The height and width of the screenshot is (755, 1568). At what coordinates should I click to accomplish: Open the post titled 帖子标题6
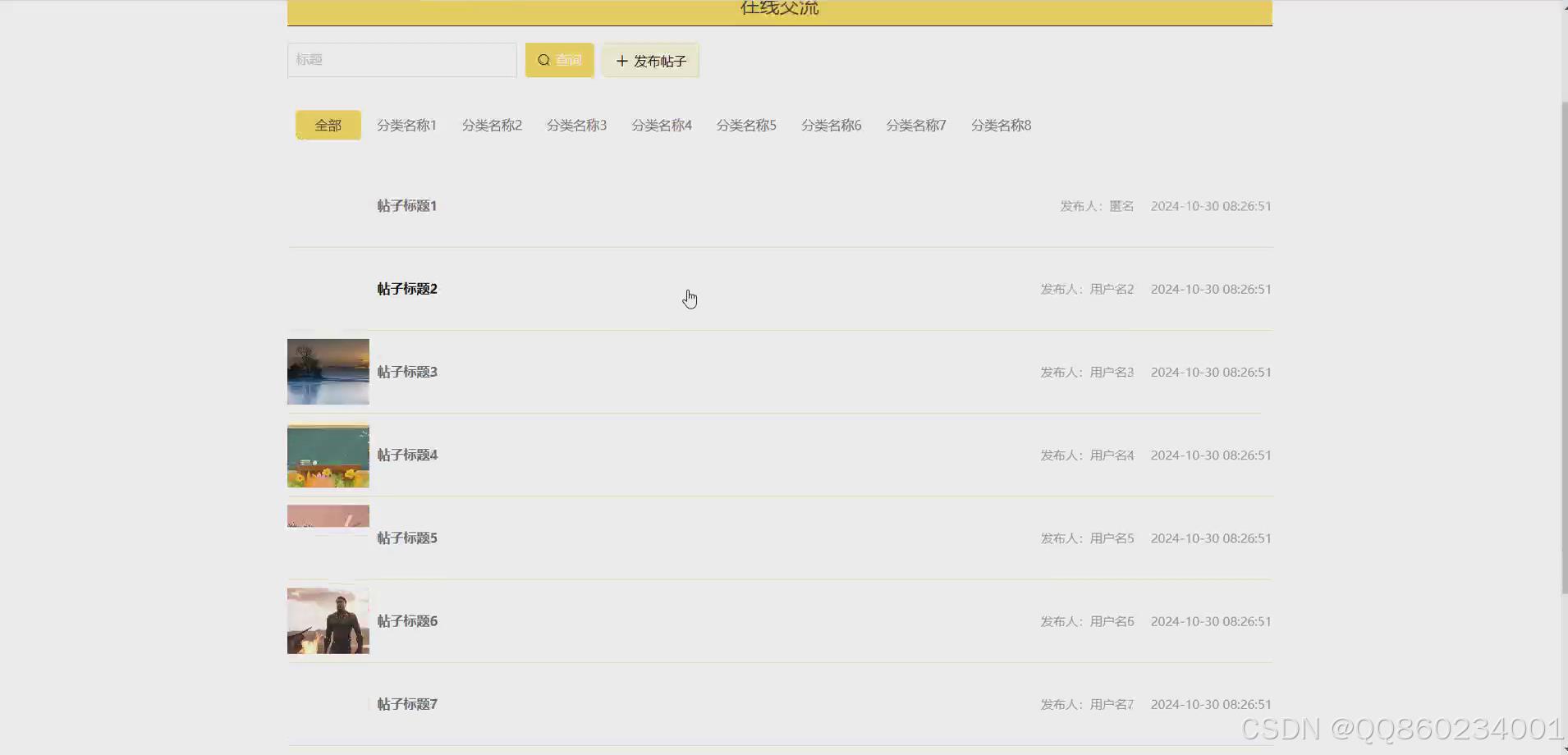pyautogui.click(x=407, y=621)
